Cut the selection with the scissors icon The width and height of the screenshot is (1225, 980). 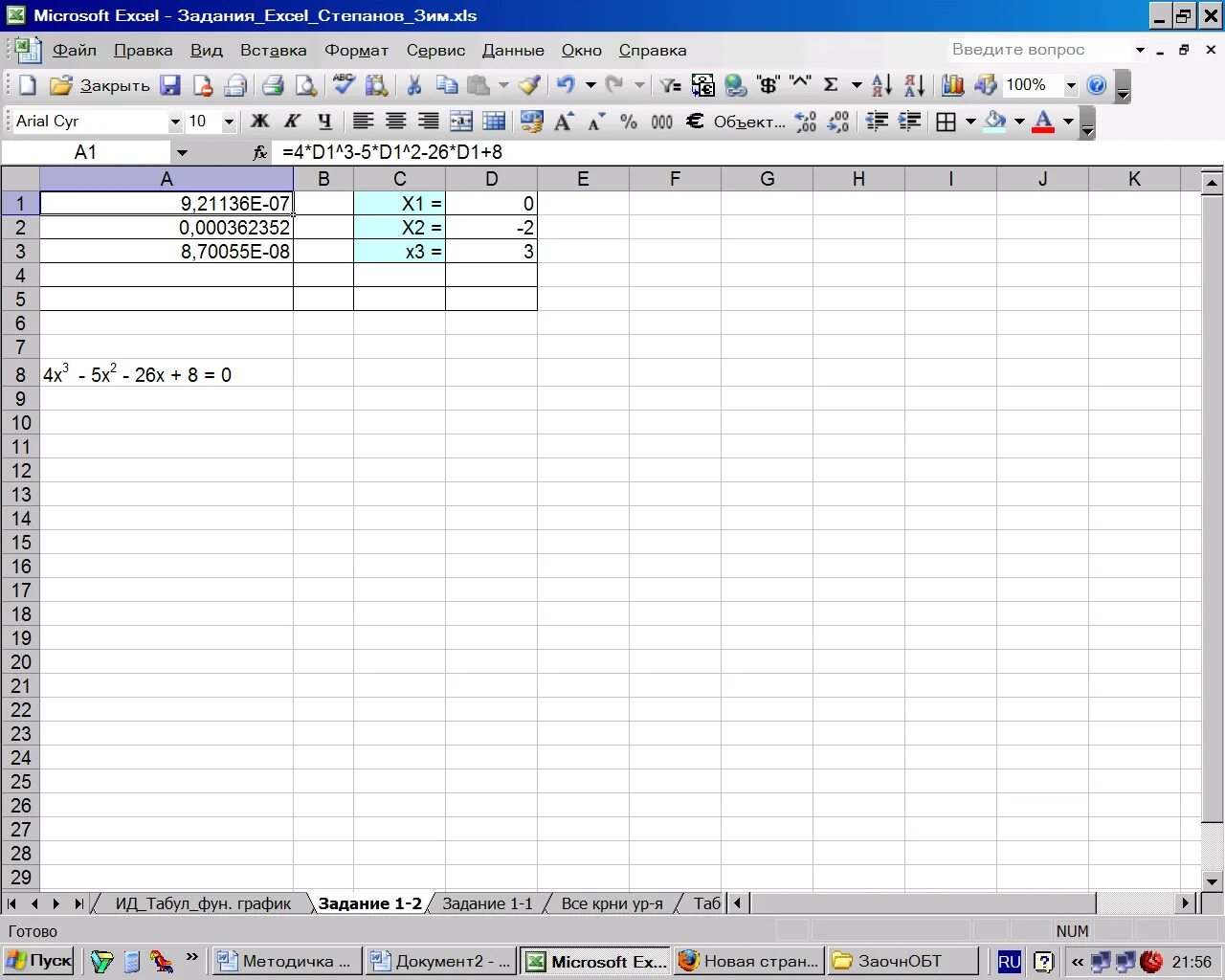[x=414, y=85]
